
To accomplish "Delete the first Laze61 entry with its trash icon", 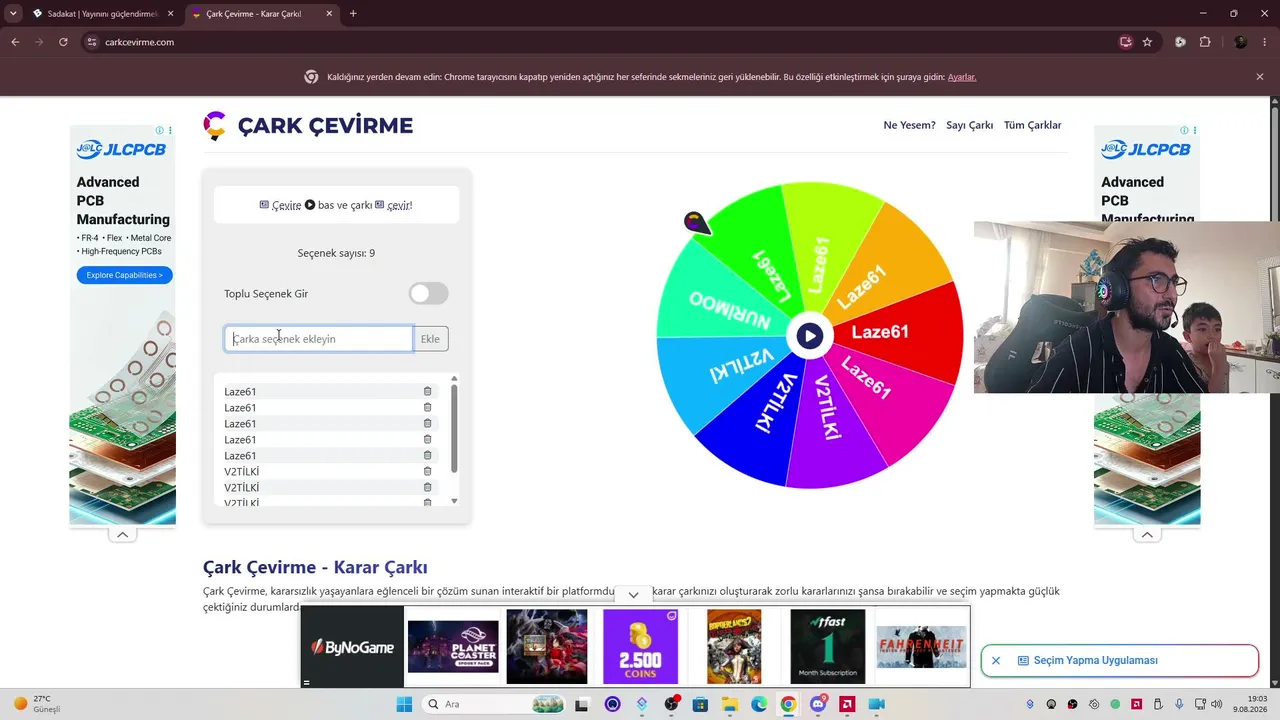I will 427,391.
